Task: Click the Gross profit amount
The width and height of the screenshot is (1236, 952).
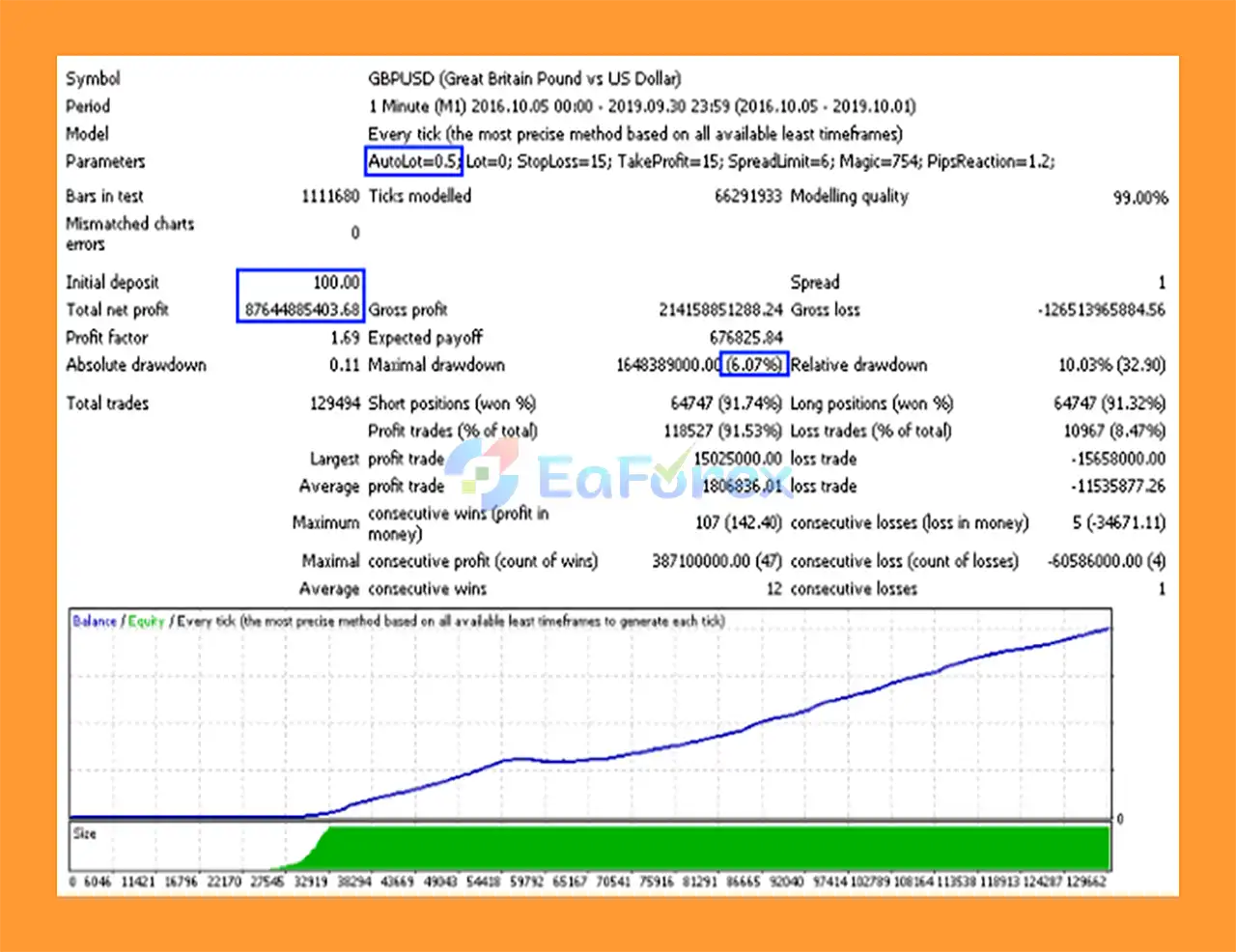Action: pyautogui.click(x=720, y=310)
